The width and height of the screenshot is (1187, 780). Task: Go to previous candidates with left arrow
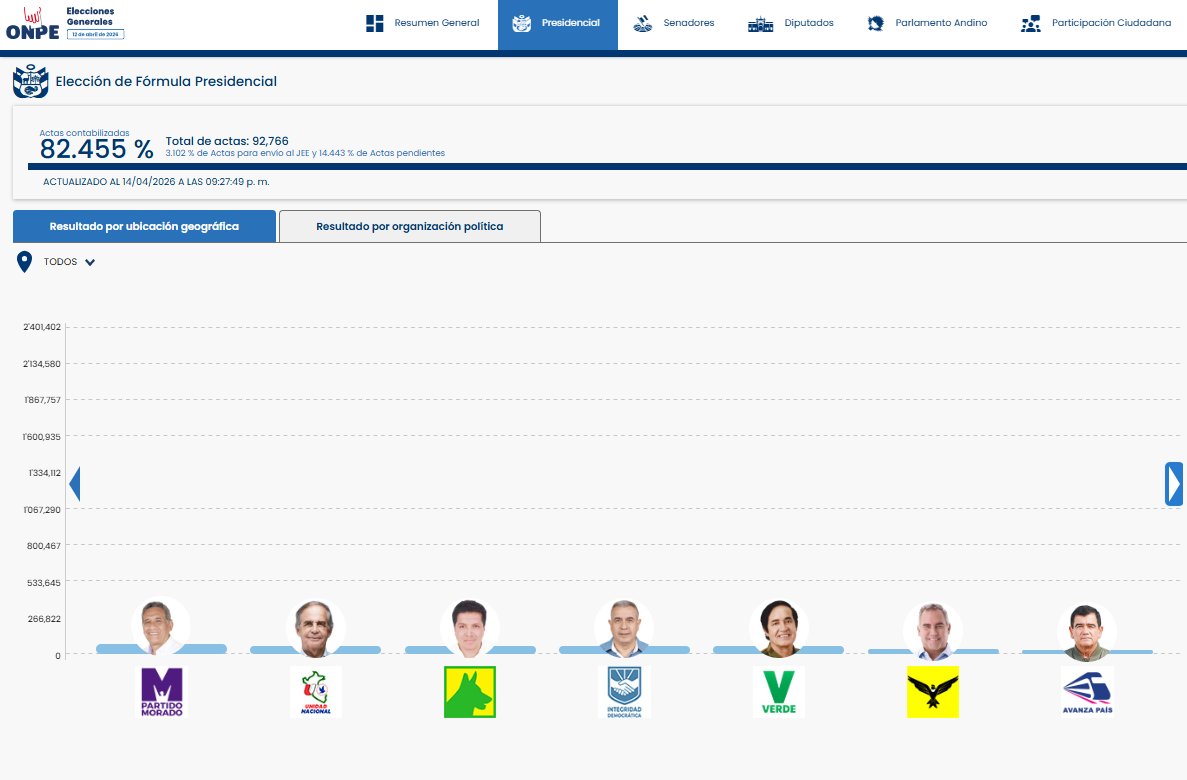74,484
